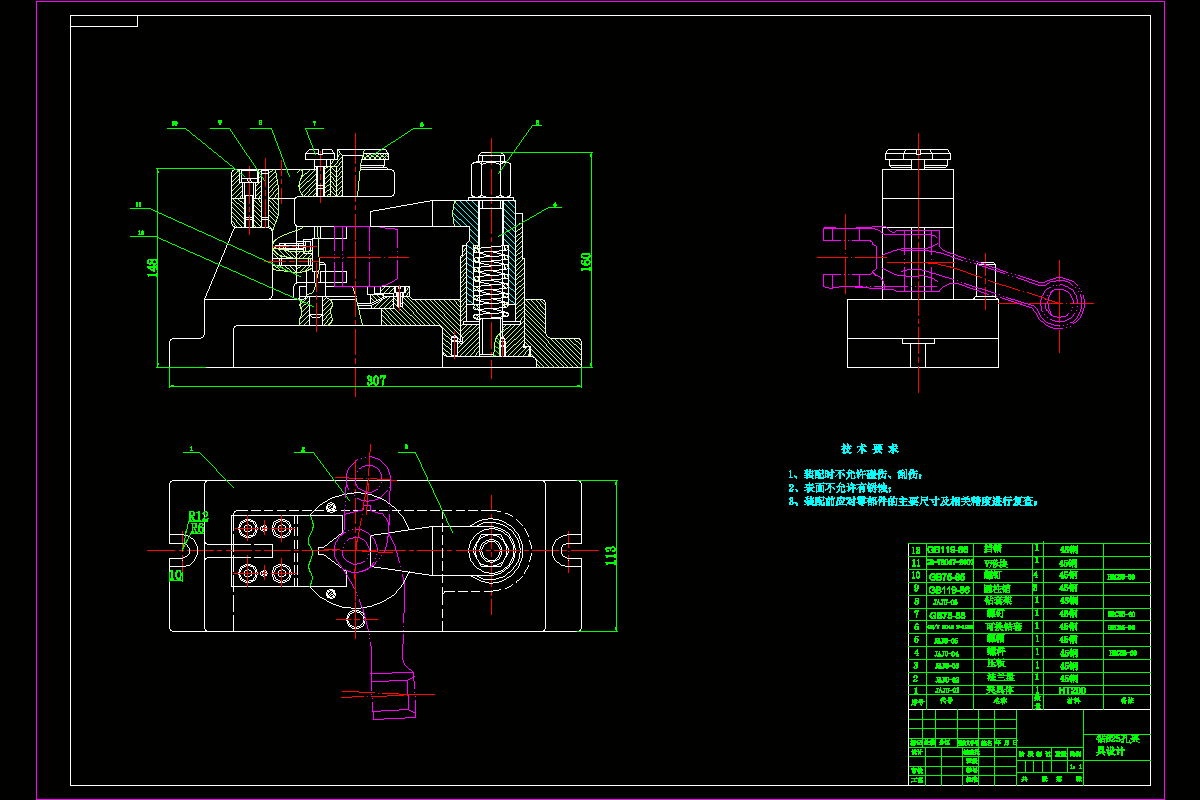The height and width of the screenshot is (800, 1200).
Task: Click the 307 overall length dimension
Action: pyautogui.click(x=376, y=381)
